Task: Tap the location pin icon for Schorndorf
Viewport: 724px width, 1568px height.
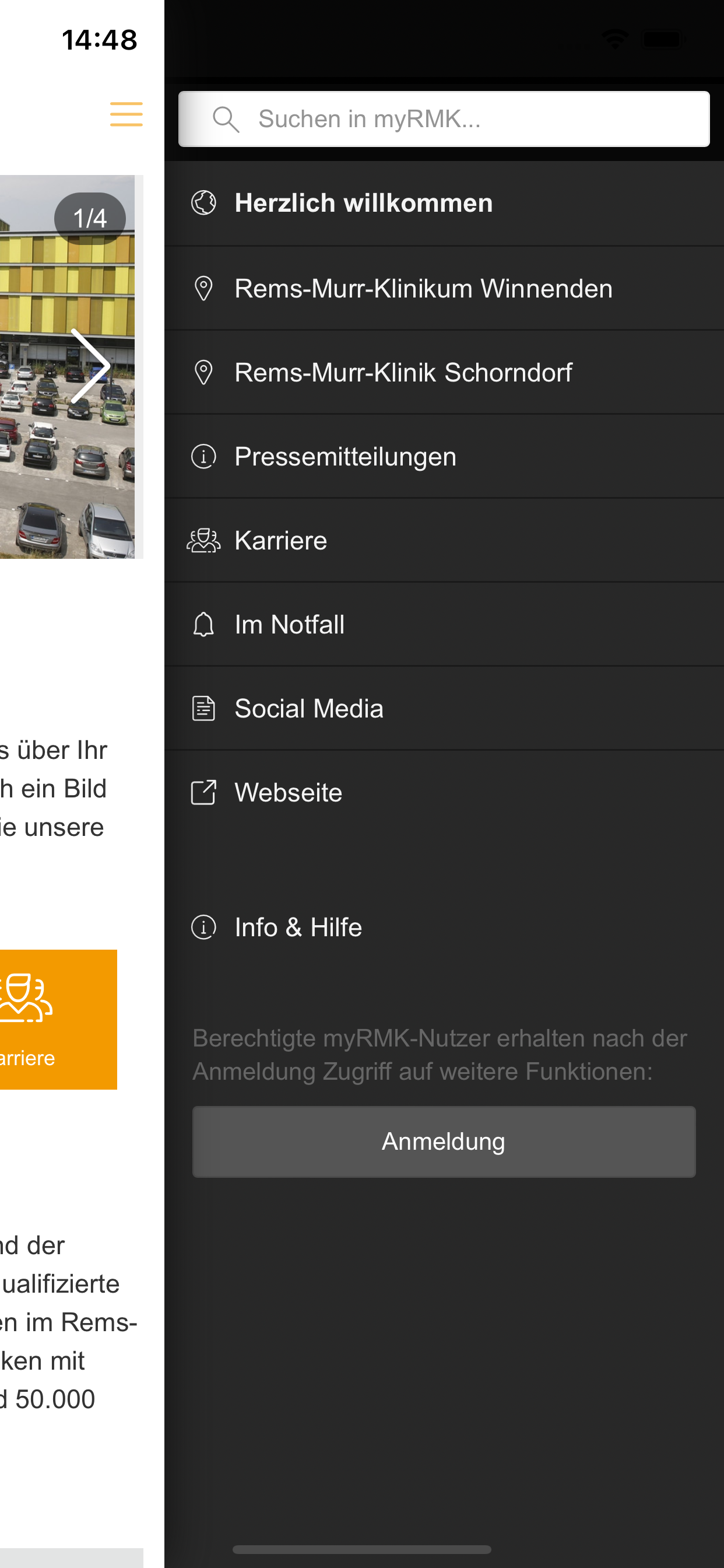Action: coord(203,373)
